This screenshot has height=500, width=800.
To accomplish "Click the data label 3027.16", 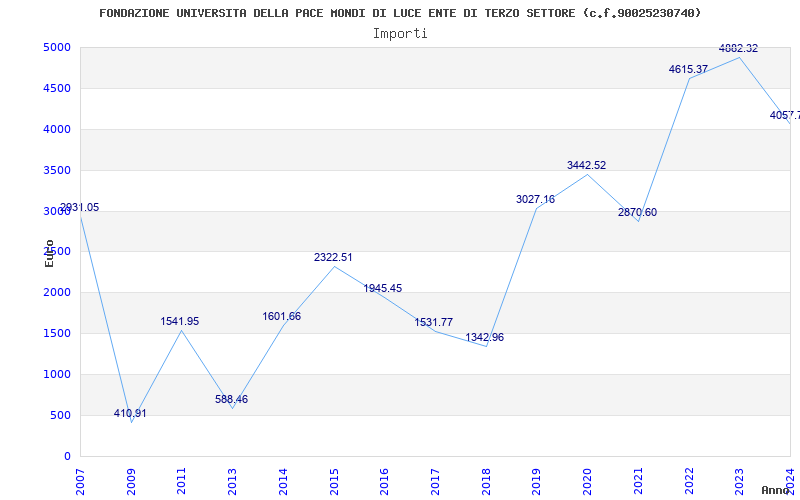I will 535,199.
